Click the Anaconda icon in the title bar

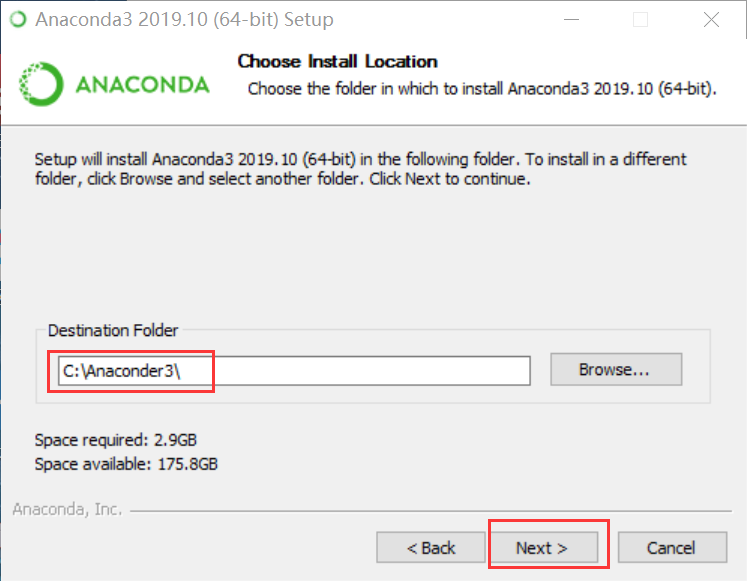pos(18,19)
